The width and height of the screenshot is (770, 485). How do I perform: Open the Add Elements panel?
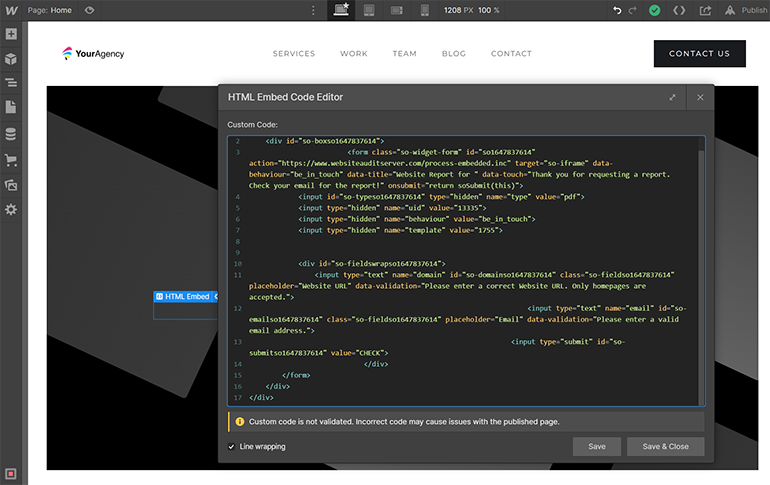tap(11, 34)
